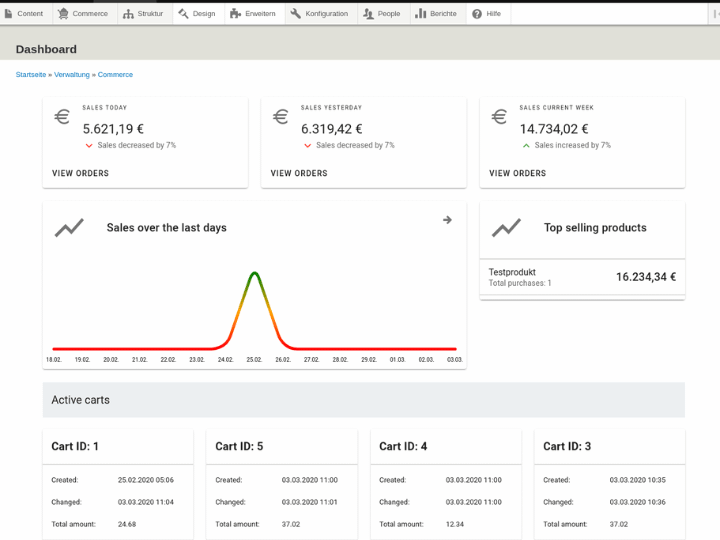Click the Konfiguration wrench icon
Screen dimensions: 720x540
point(296,14)
